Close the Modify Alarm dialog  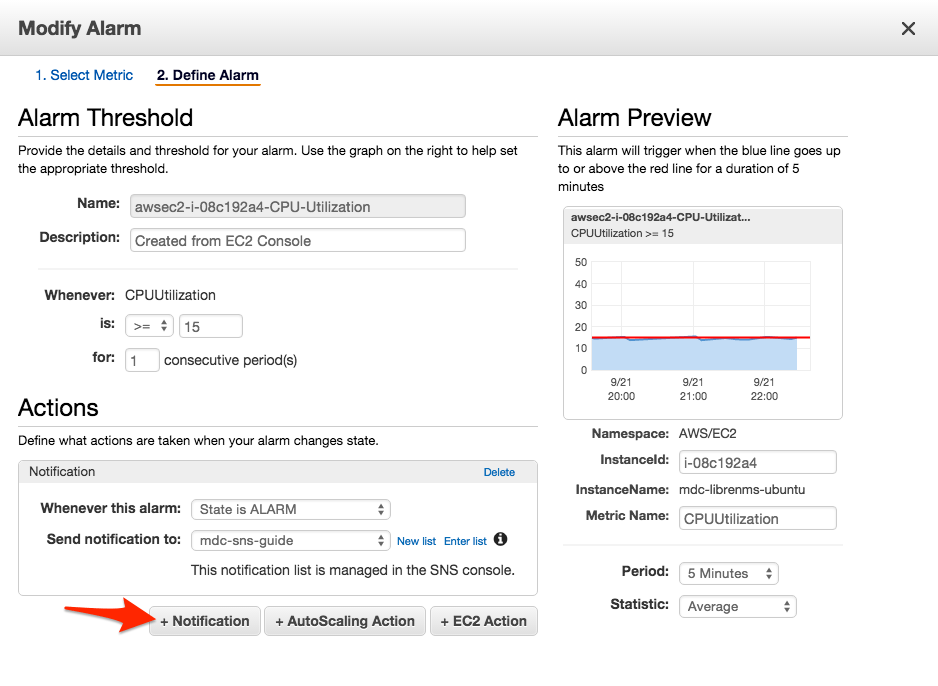click(x=908, y=29)
